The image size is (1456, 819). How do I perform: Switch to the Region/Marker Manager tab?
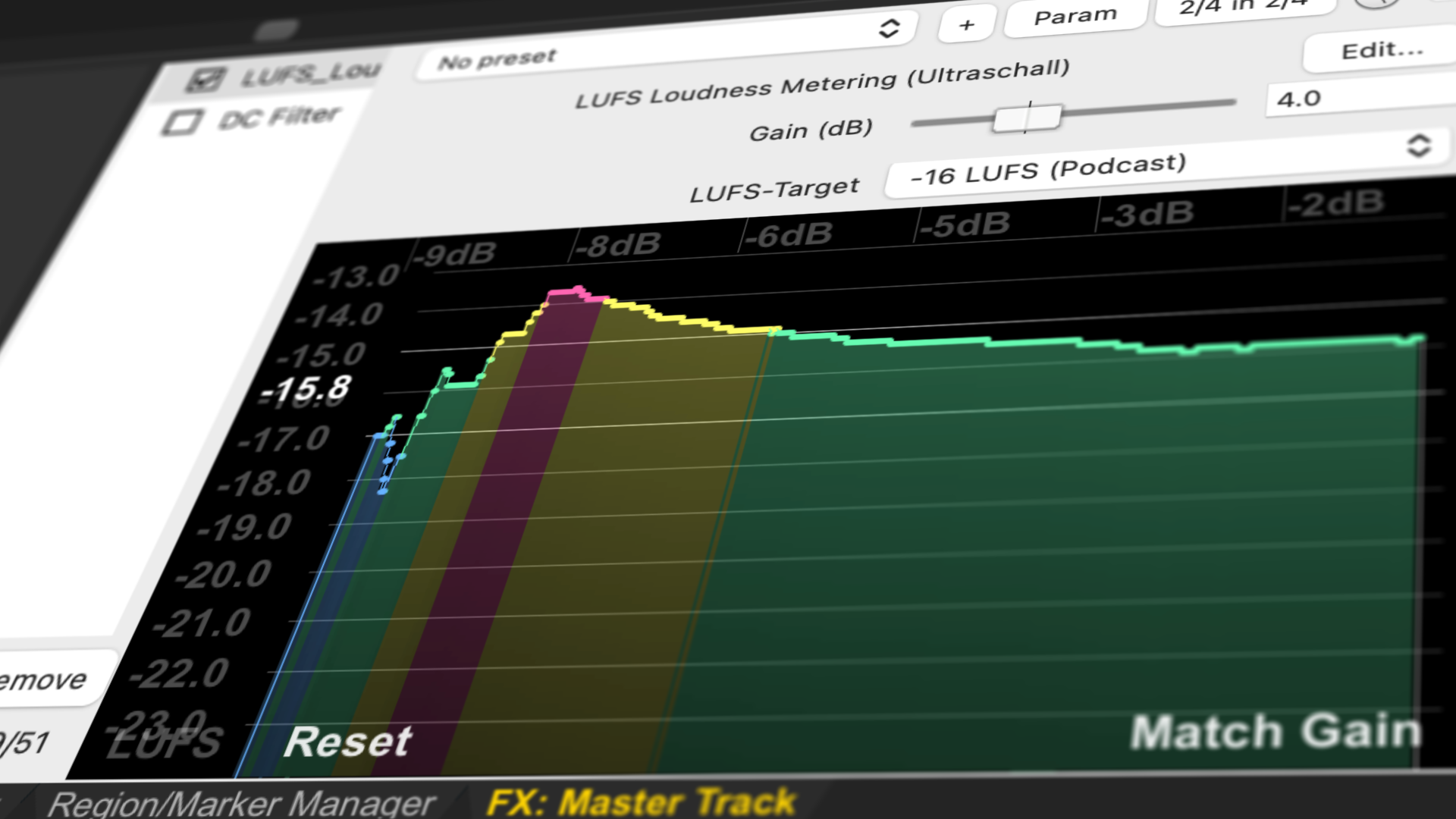241,804
